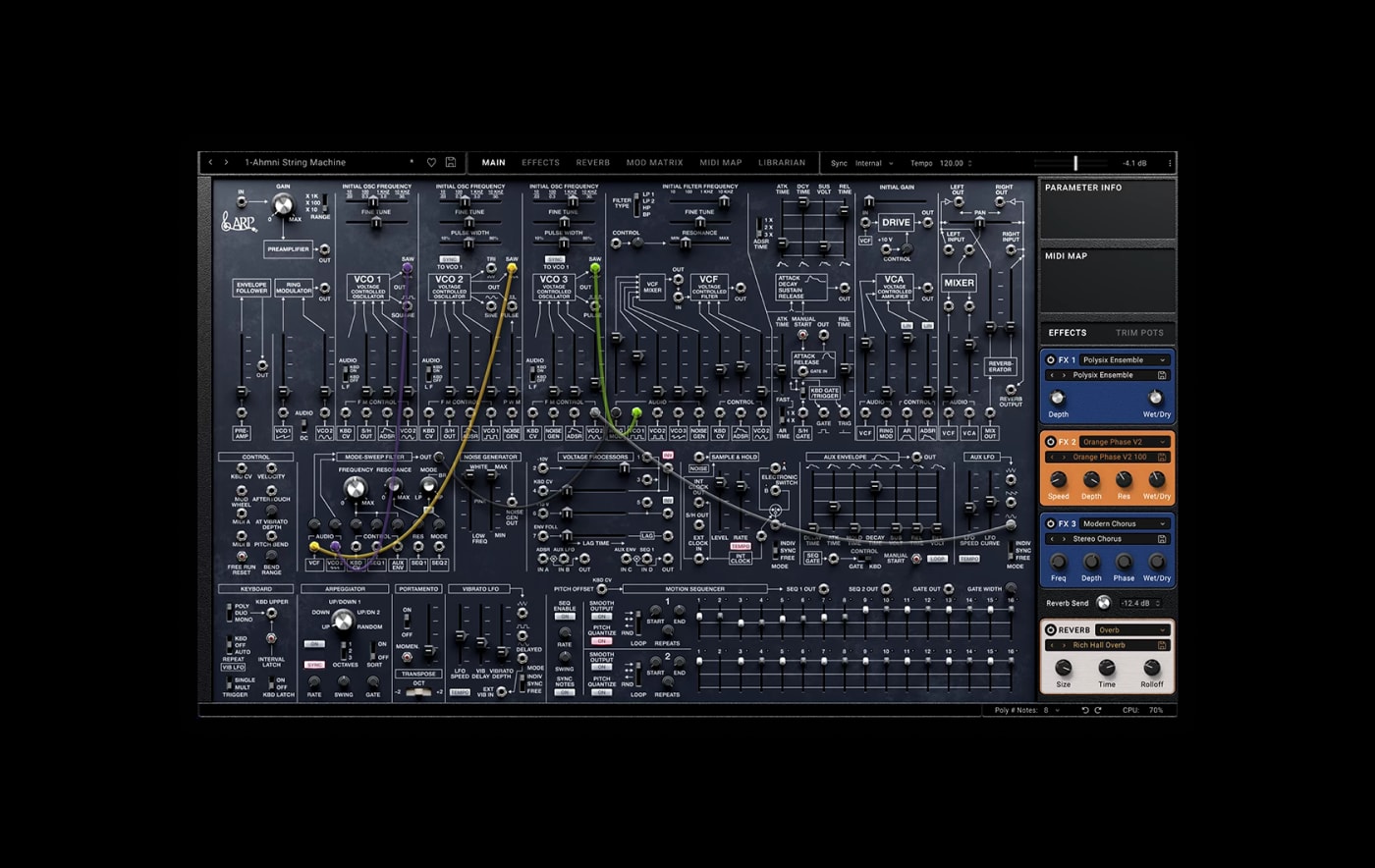
Task: Click the SEQ 1 OUT jack
Action: [823, 589]
